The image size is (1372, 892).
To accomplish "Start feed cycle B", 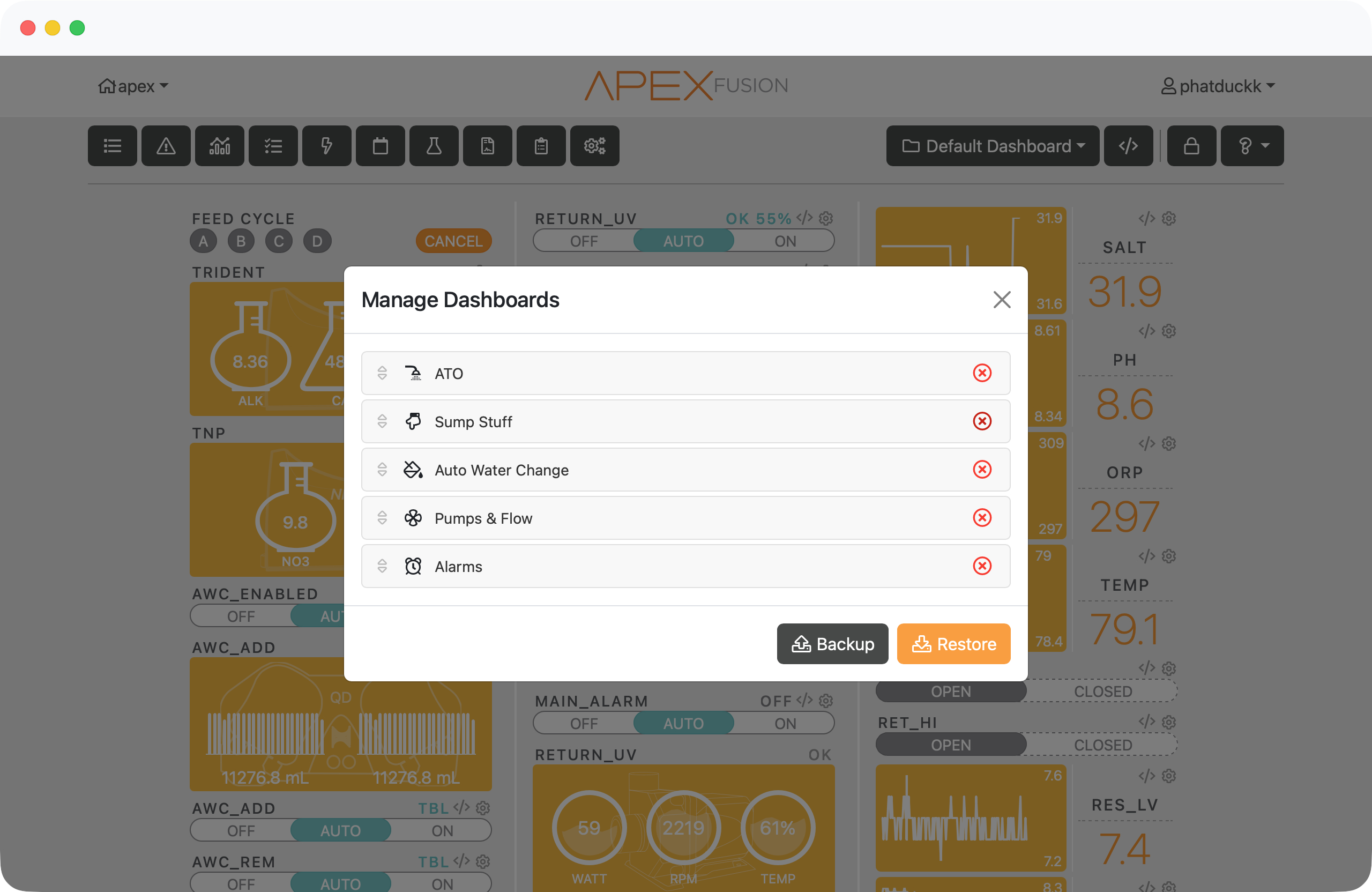I will click(x=241, y=241).
